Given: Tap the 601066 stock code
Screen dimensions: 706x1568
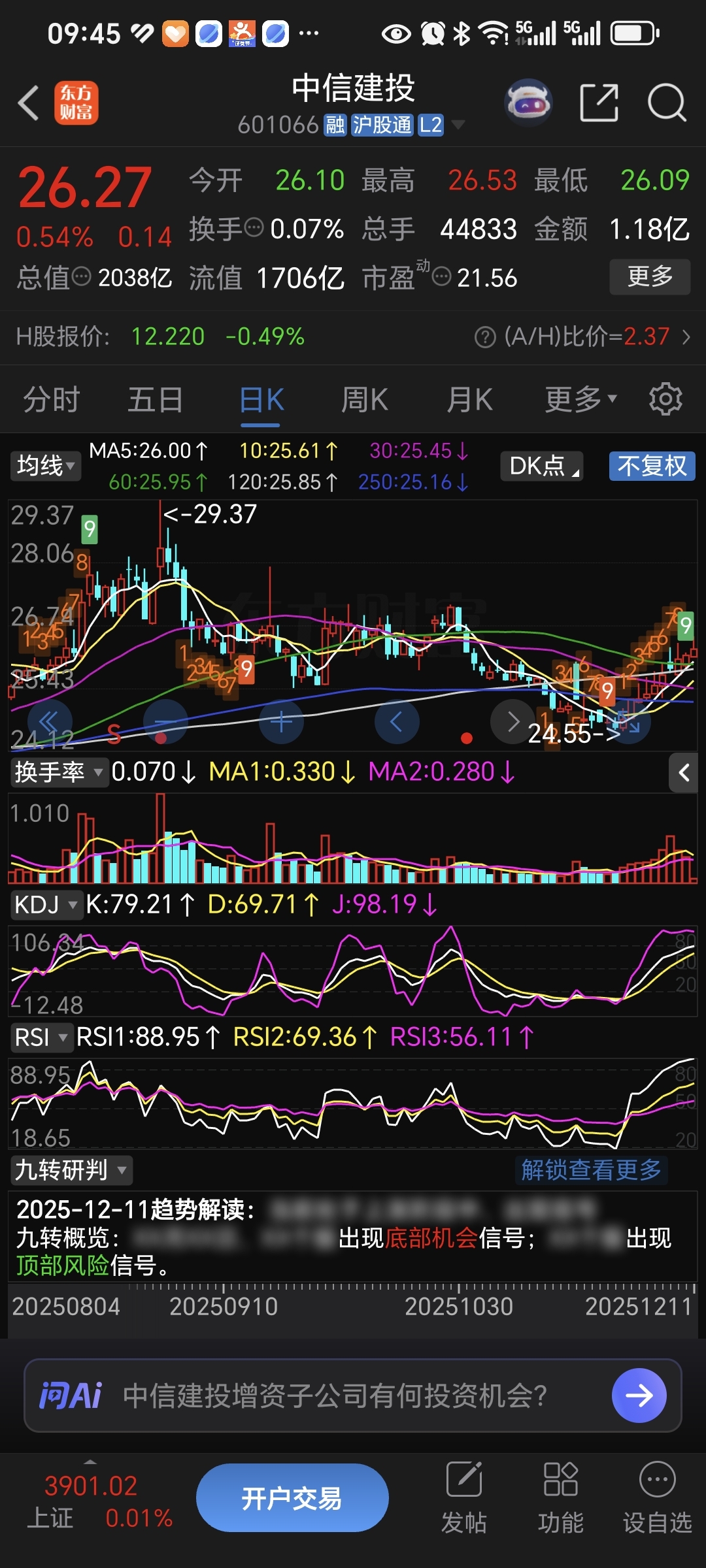Looking at the screenshot, I should 278,125.
